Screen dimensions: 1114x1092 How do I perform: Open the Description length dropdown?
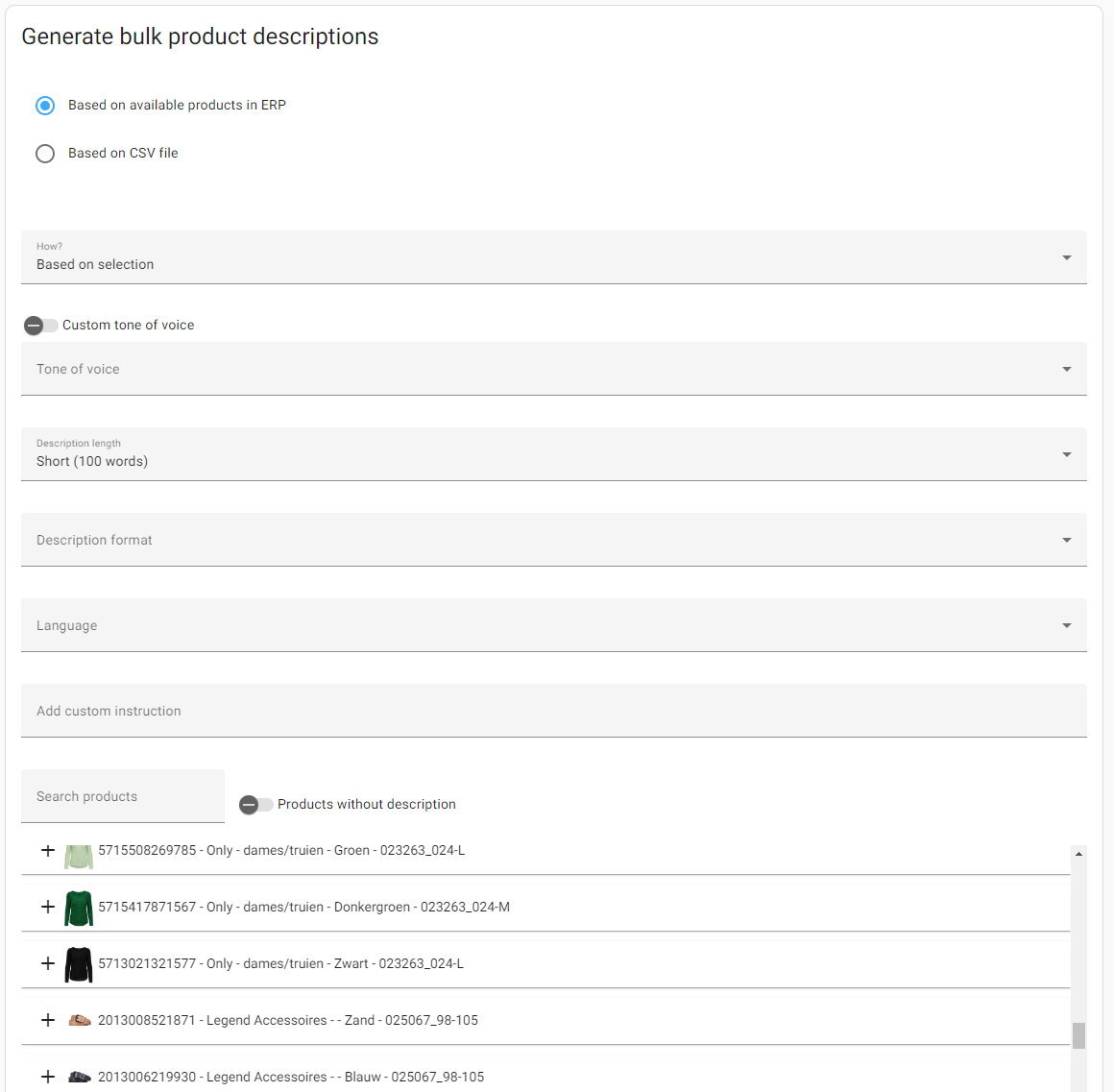click(x=553, y=454)
